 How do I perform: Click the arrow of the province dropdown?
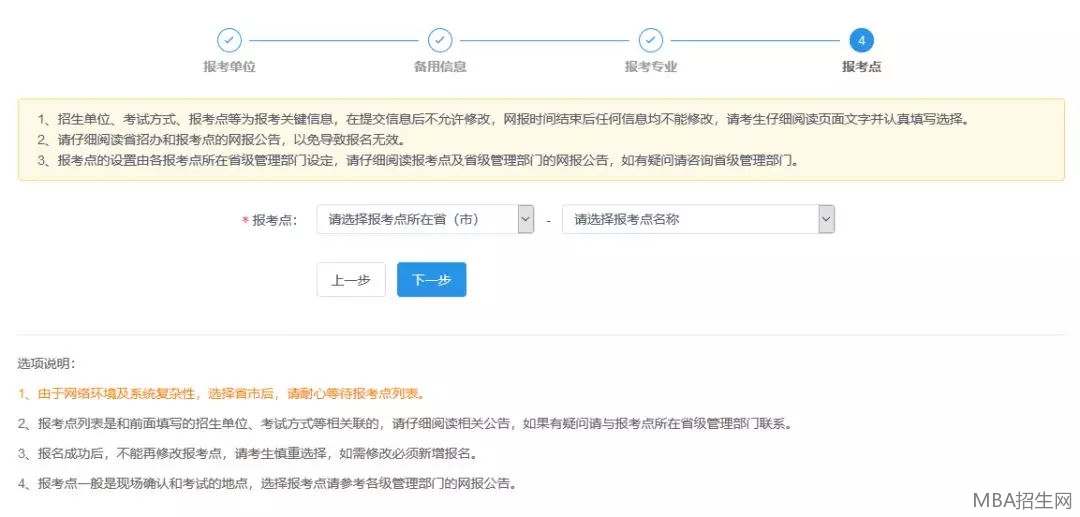(526, 220)
